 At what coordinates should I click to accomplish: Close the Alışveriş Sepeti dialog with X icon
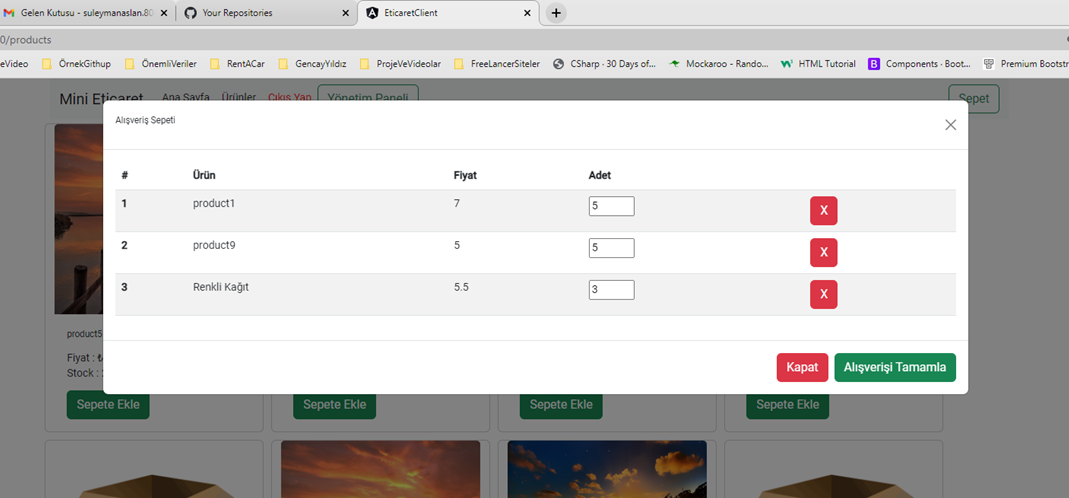pos(950,125)
